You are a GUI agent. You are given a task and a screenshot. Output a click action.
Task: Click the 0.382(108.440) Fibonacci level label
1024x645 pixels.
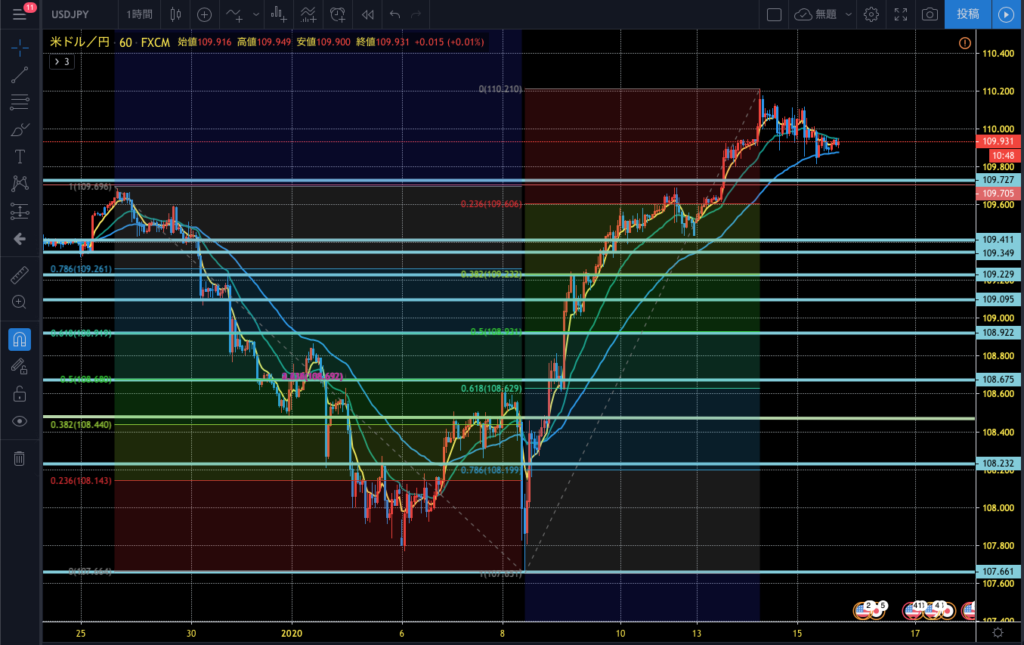(x=81, y=424)
